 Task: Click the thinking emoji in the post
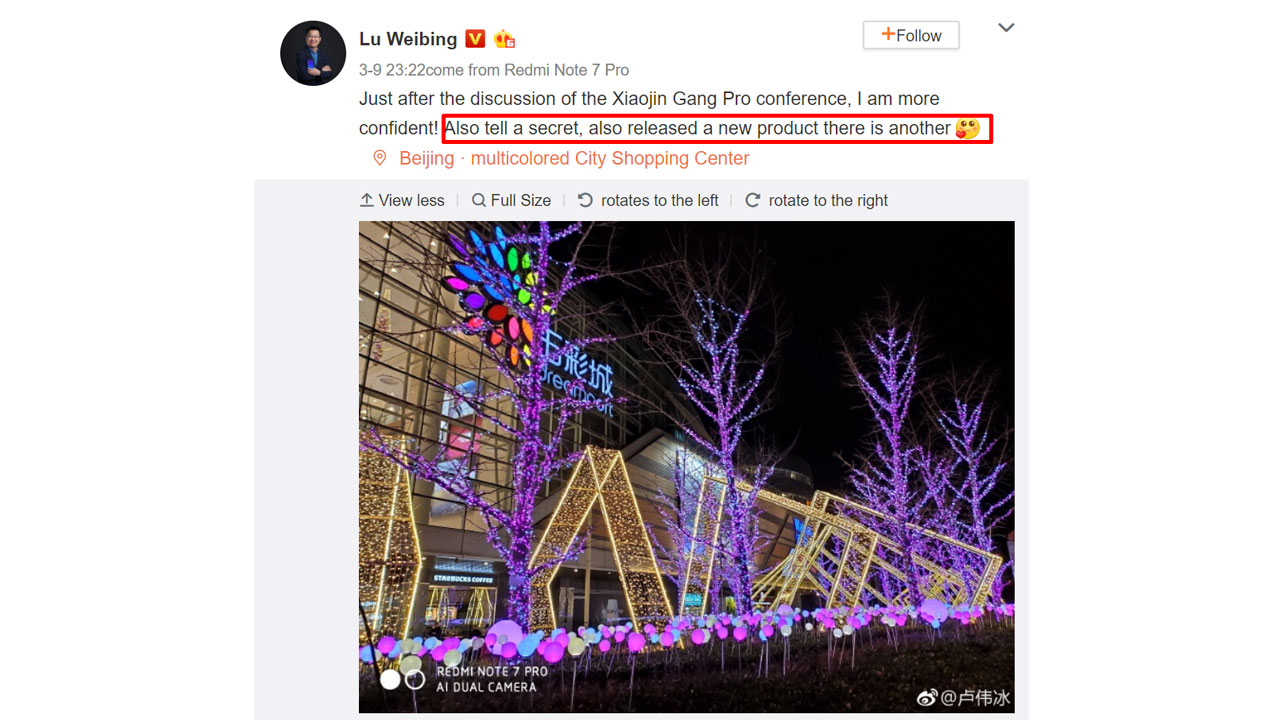coord(967,129)
